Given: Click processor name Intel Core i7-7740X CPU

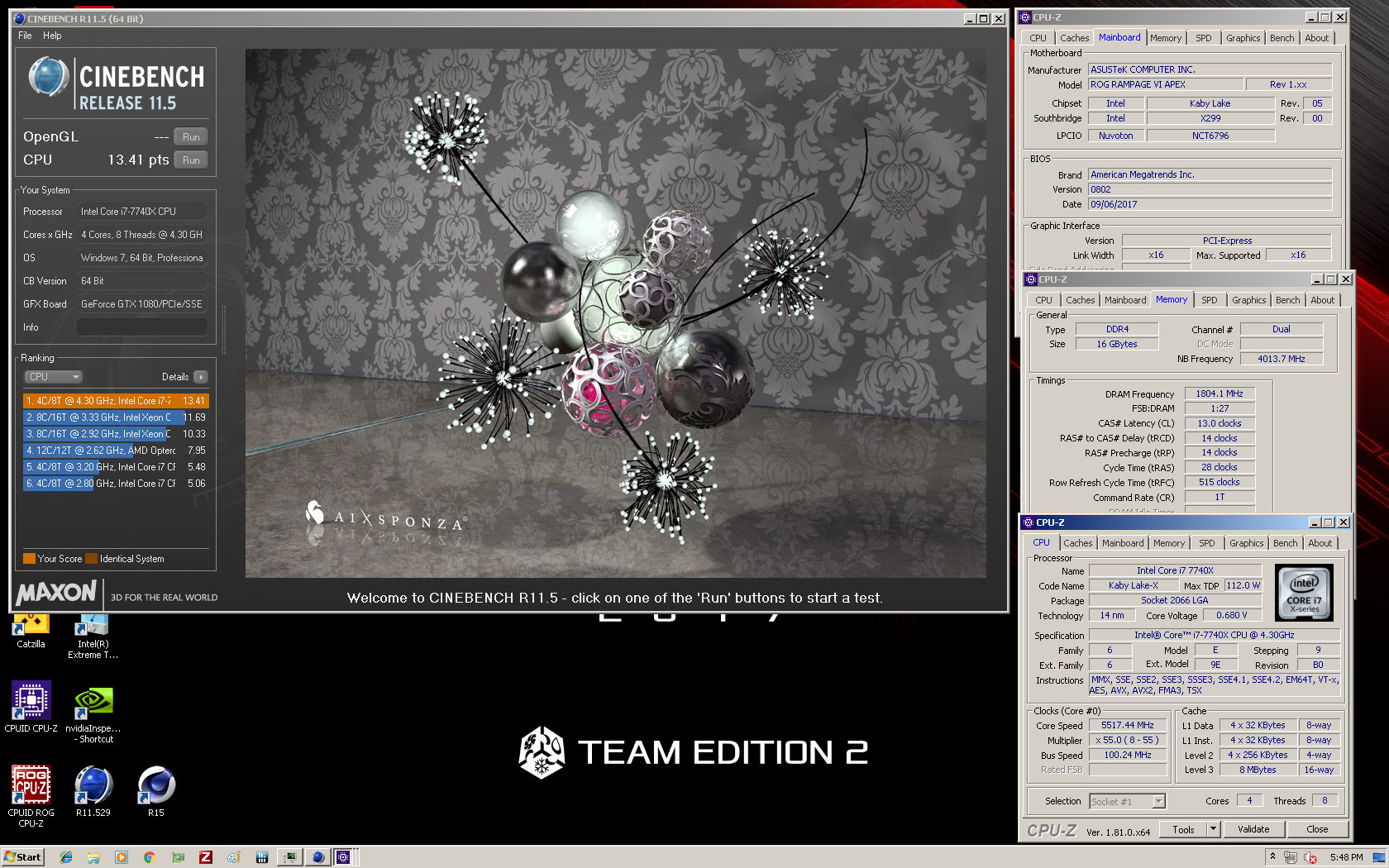Looking at the screenshot, I should click(141, 212).
